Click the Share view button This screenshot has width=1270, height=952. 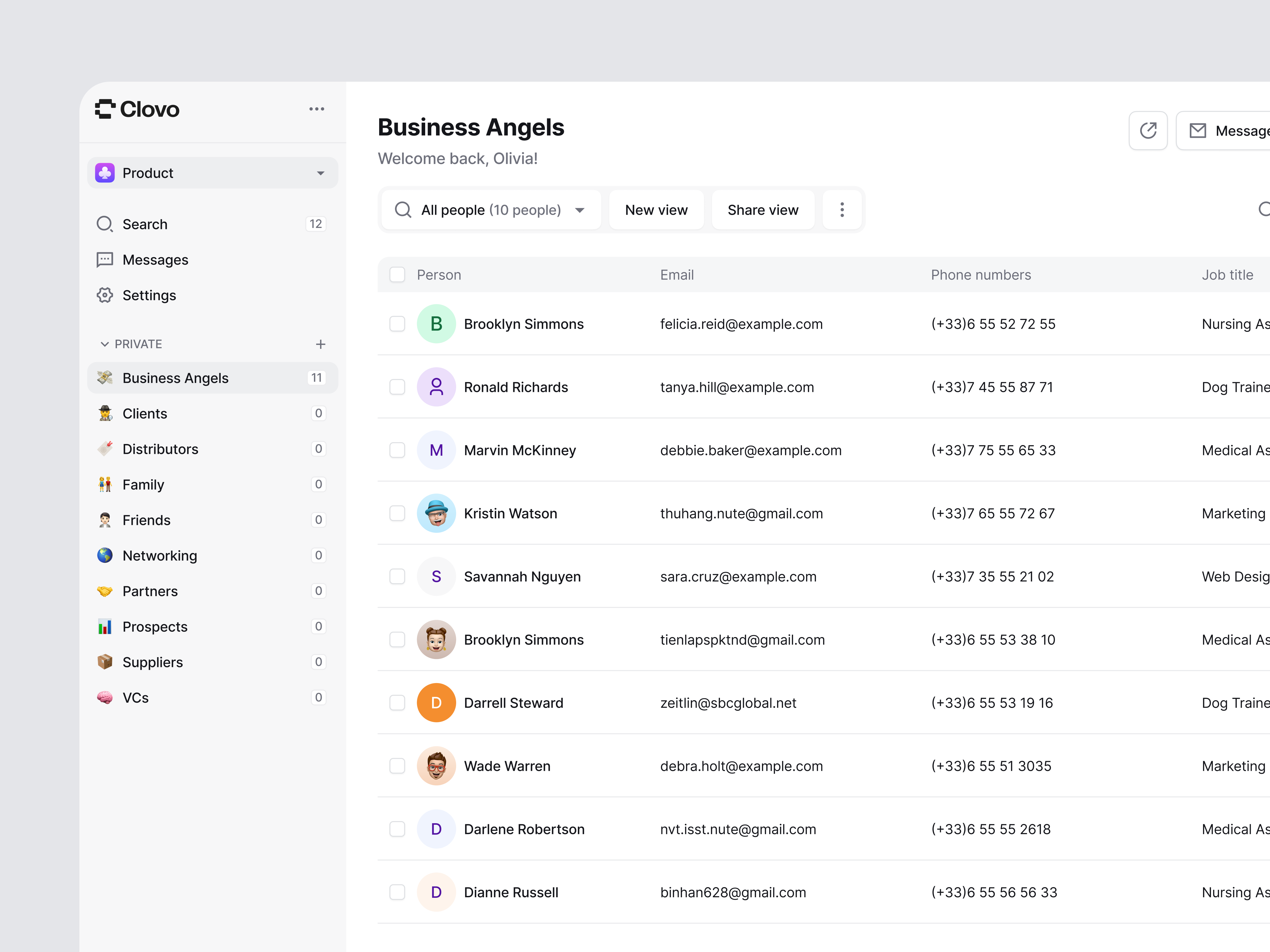click(x=763, y=209)
